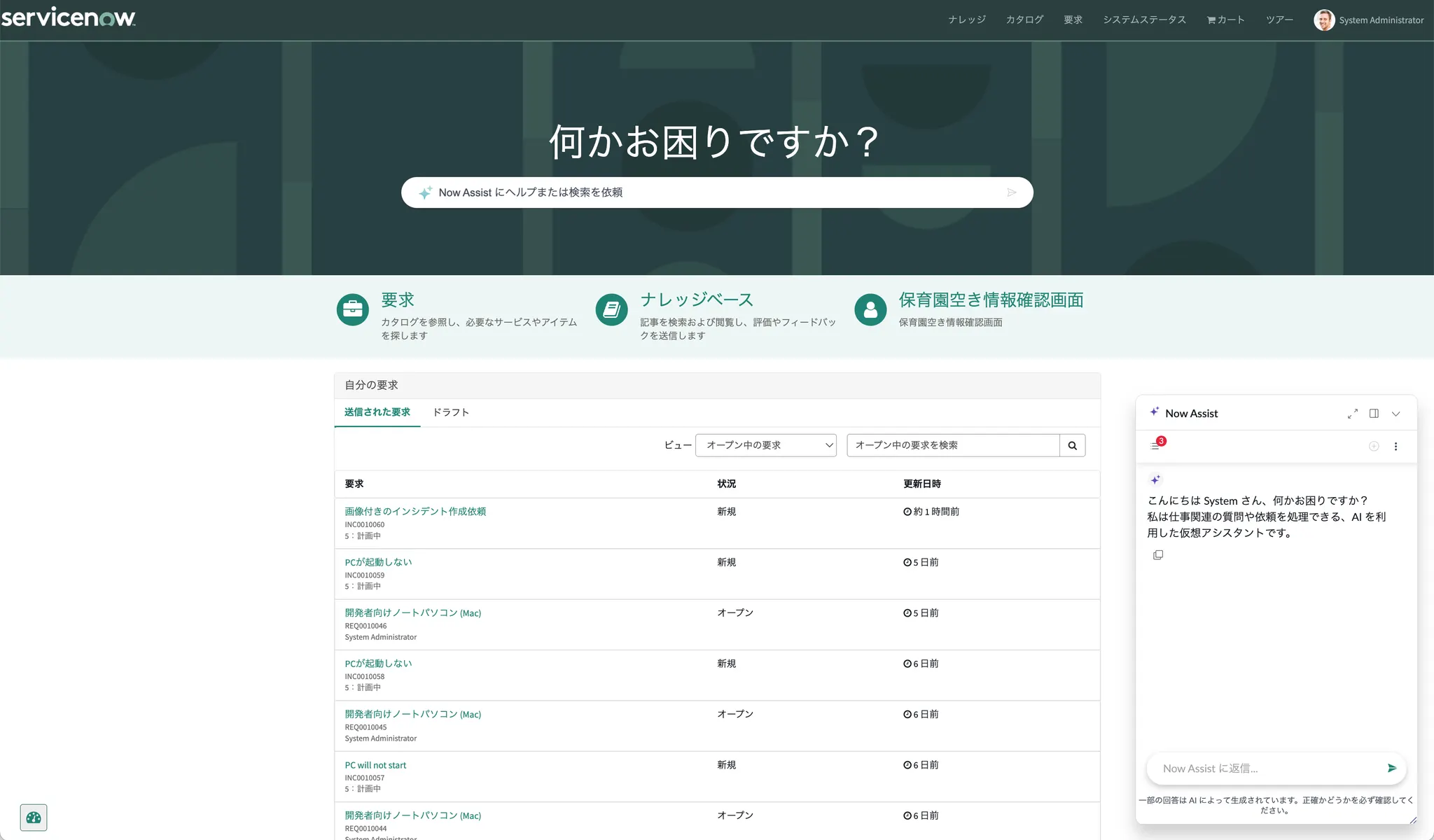
Task: Expand the Now Assist chat window
Action: click(x=1352, y=414)
